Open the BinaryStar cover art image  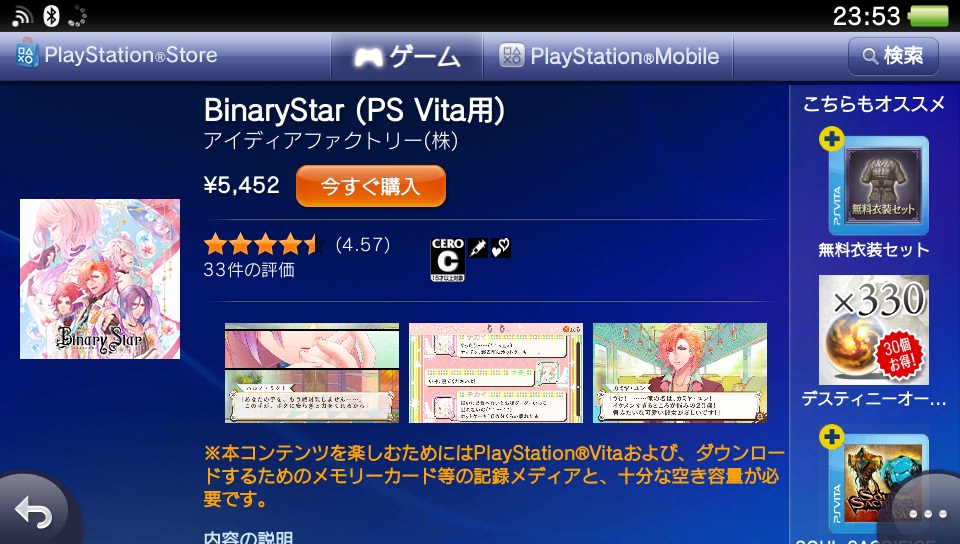(100, 278)
